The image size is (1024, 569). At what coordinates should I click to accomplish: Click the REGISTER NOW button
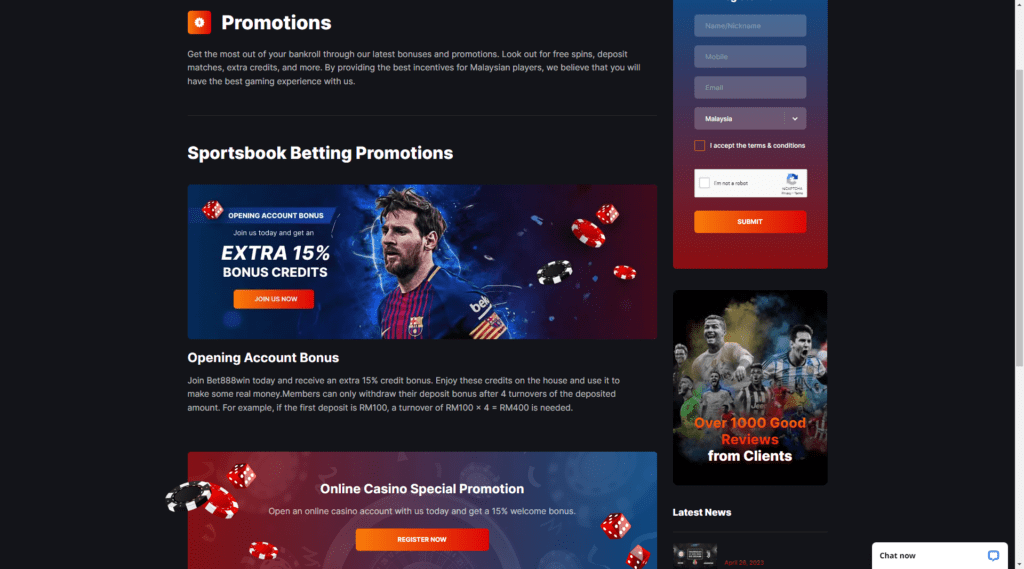pyautogui.click(x=422, y=540)
